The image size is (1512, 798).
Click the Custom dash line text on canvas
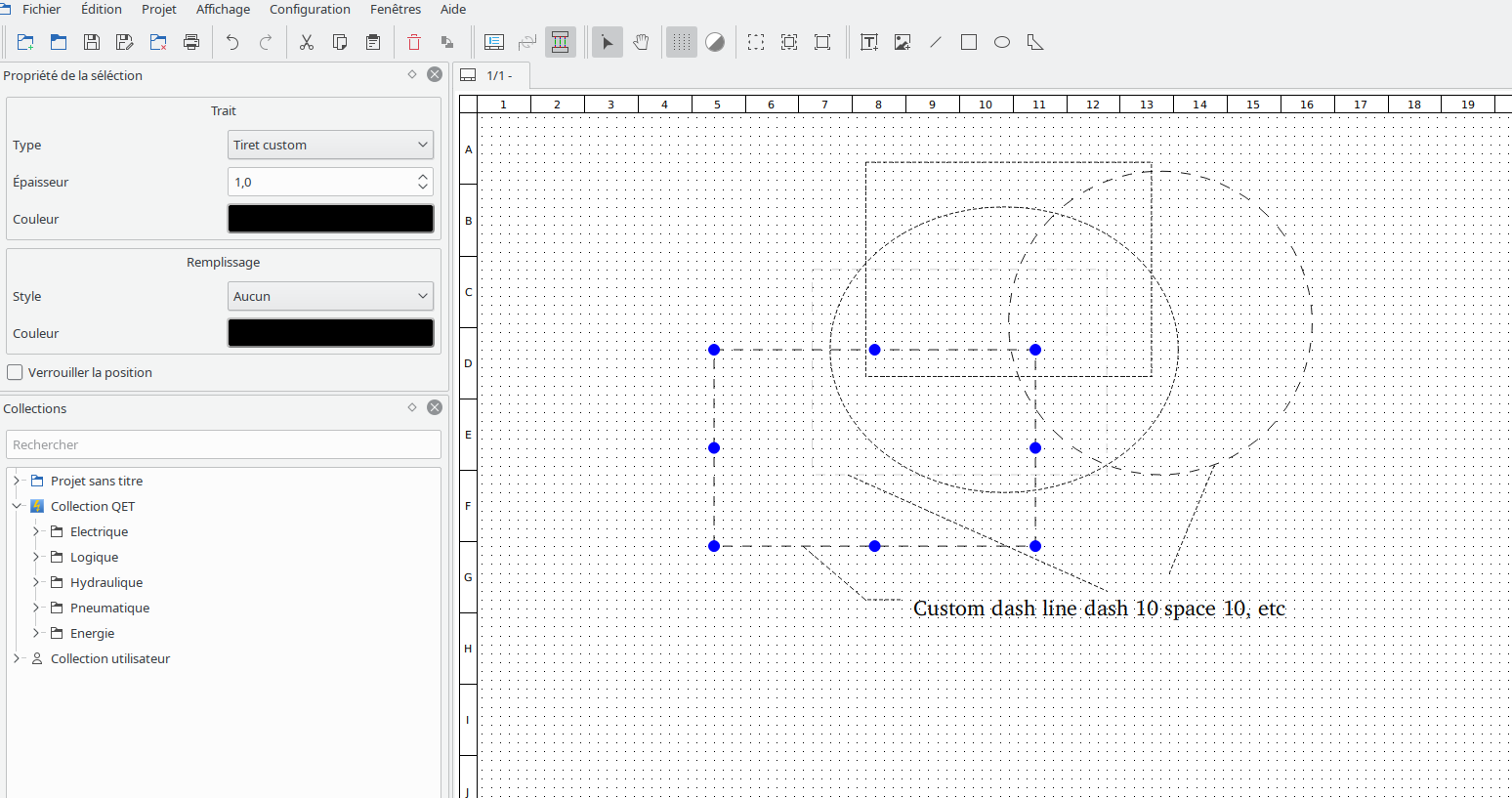pos(1099,609)
